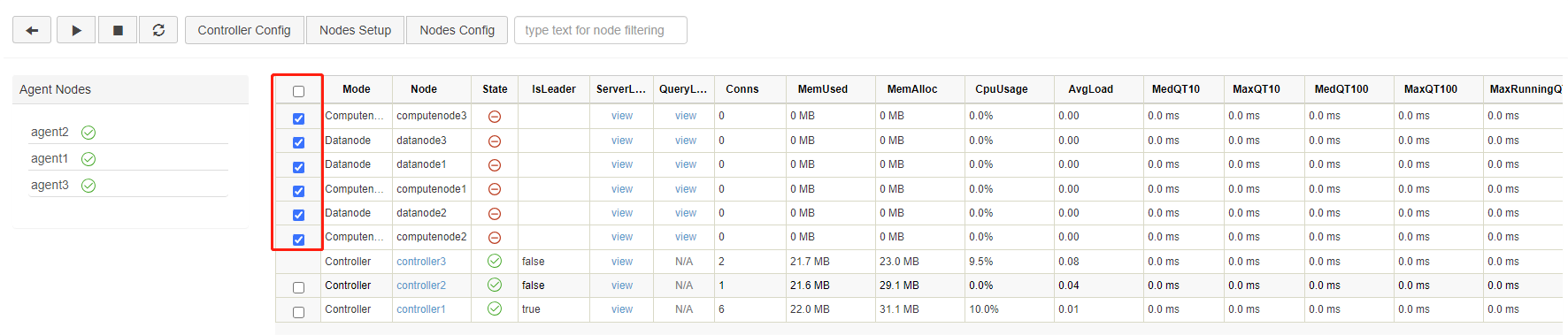View server log for computenode1
This screenshot has height=335, width=1568.
click(x=622, y=189)
